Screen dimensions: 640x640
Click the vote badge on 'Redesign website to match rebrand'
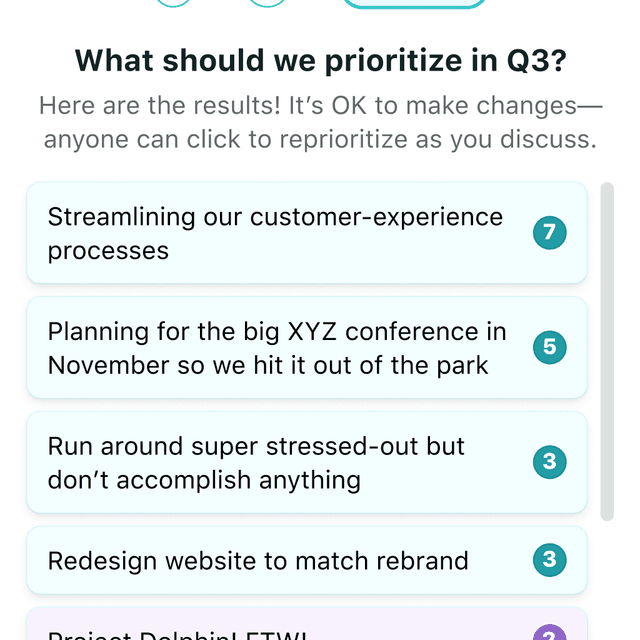pos(549,560)
